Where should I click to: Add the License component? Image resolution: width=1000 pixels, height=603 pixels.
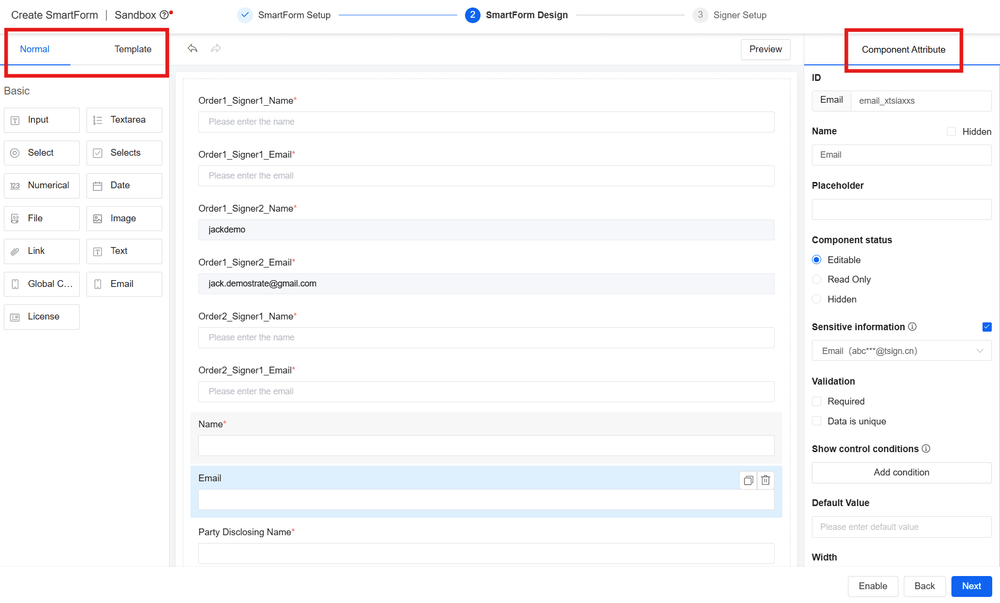(41, 317)
